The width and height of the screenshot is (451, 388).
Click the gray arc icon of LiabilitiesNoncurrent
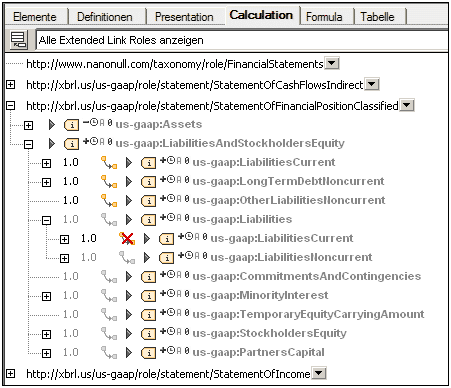pos(127,258)
